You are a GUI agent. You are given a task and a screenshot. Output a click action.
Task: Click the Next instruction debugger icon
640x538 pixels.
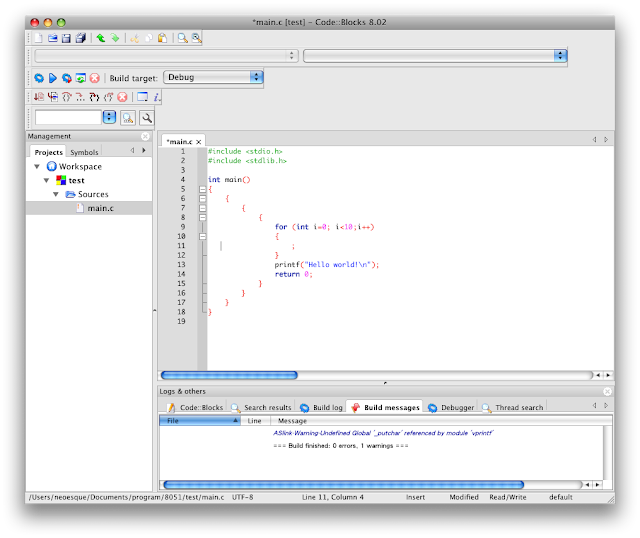(80, 97)
